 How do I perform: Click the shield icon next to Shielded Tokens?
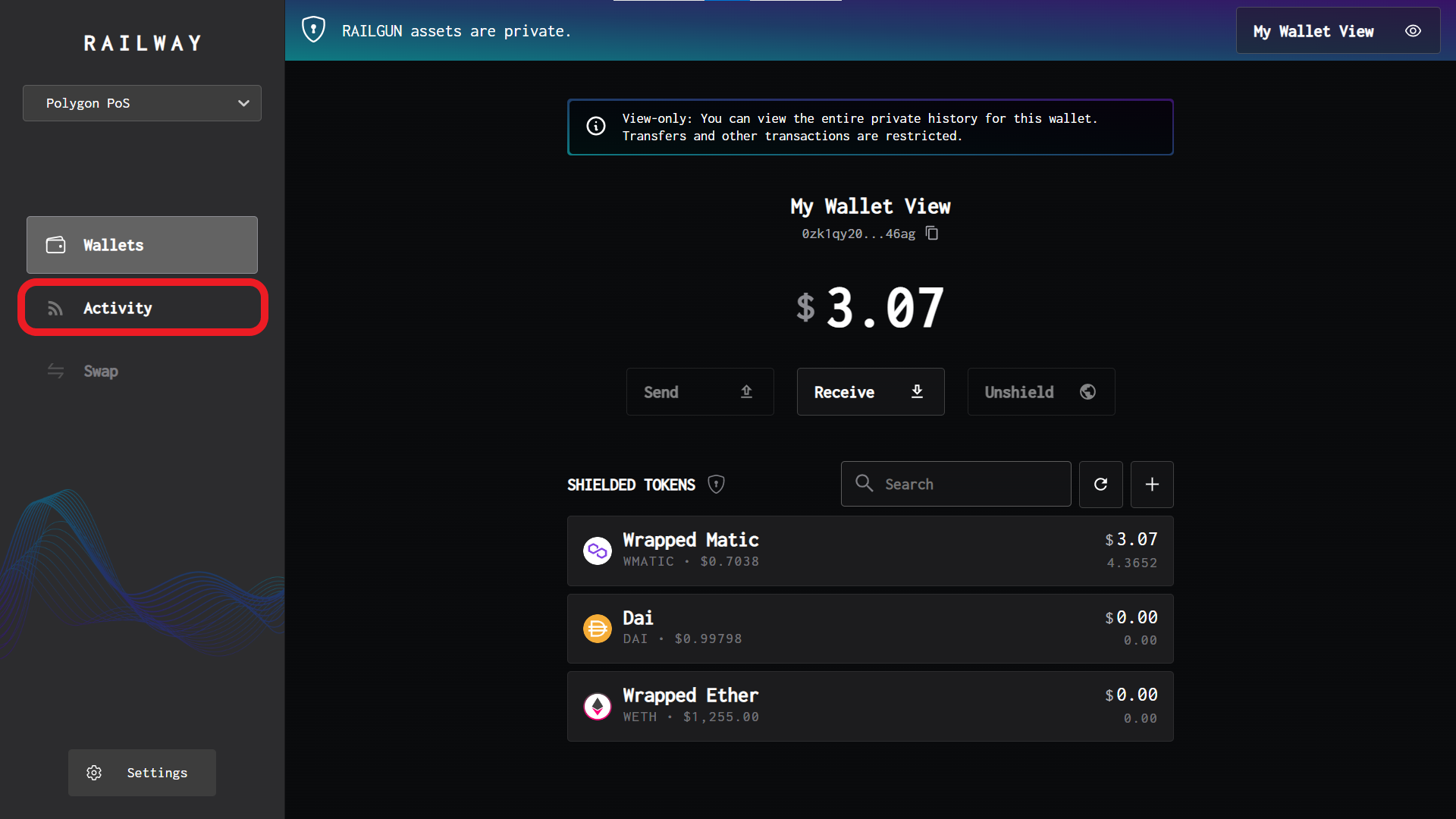[716, 484]
